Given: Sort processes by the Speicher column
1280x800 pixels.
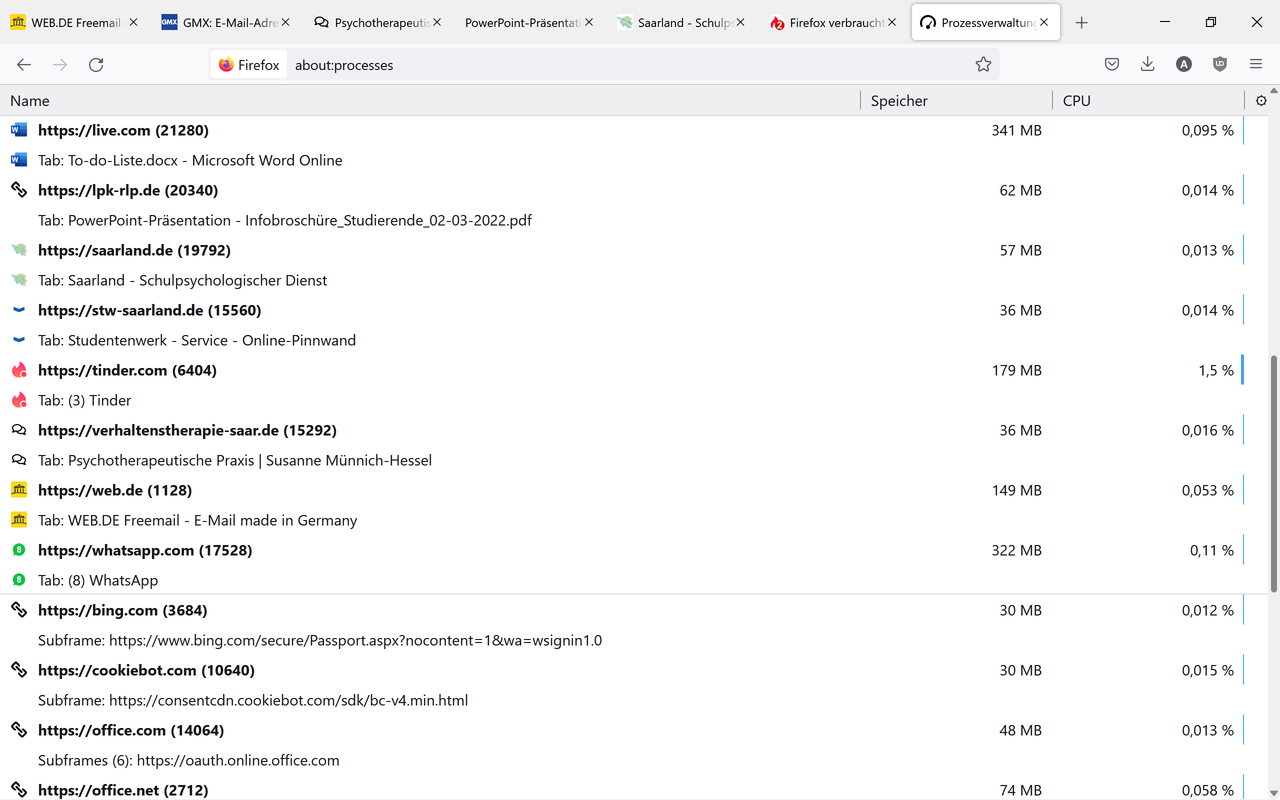Looking at the screenshot, I should point(956,100).
